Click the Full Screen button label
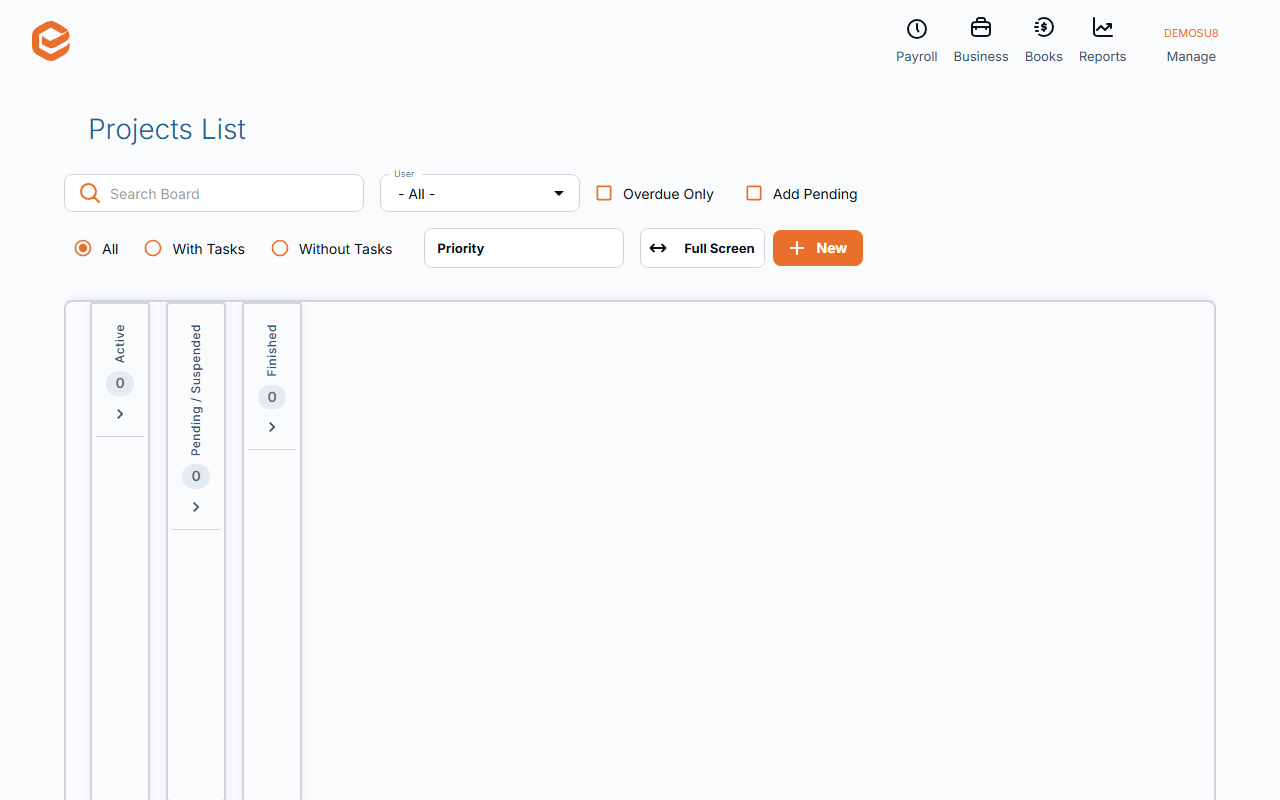This screenshot has height=800, width=1280. pos(719,248)
